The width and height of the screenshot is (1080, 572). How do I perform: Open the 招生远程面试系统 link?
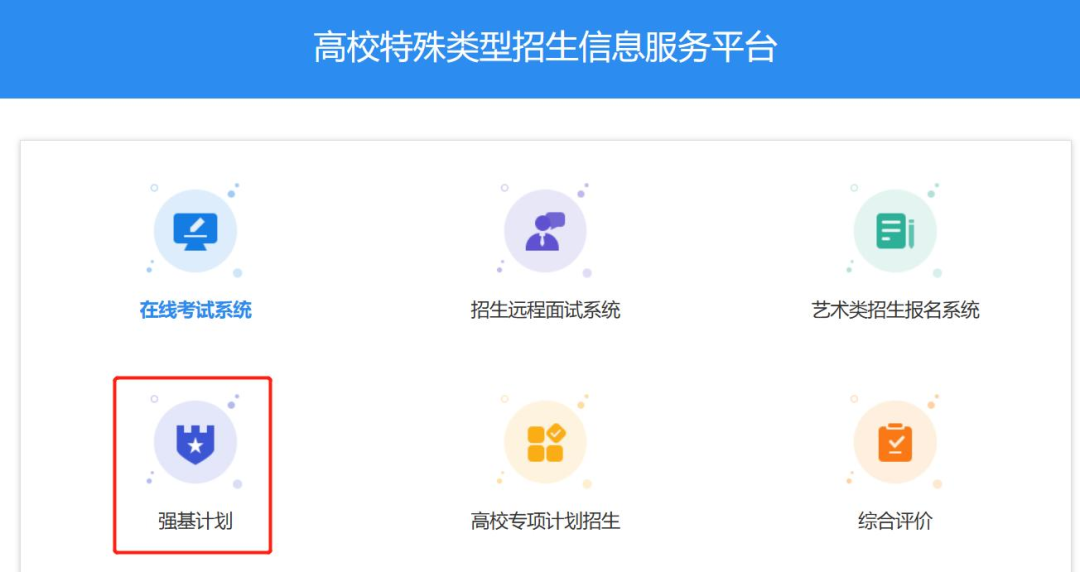545,310
